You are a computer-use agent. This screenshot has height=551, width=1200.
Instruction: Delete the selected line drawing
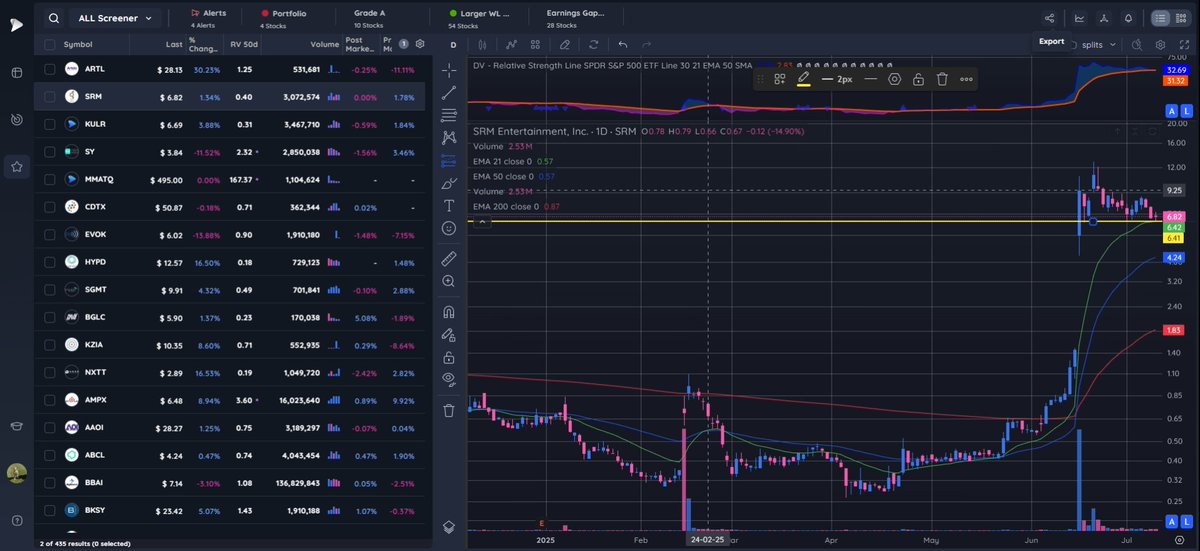tap(942, 79)
